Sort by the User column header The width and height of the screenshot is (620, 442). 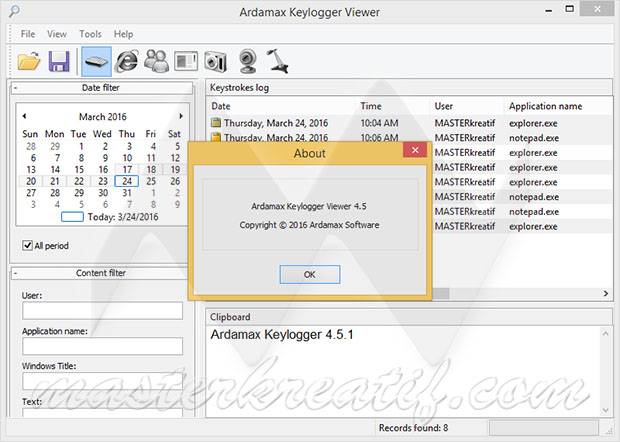point(467,106)
